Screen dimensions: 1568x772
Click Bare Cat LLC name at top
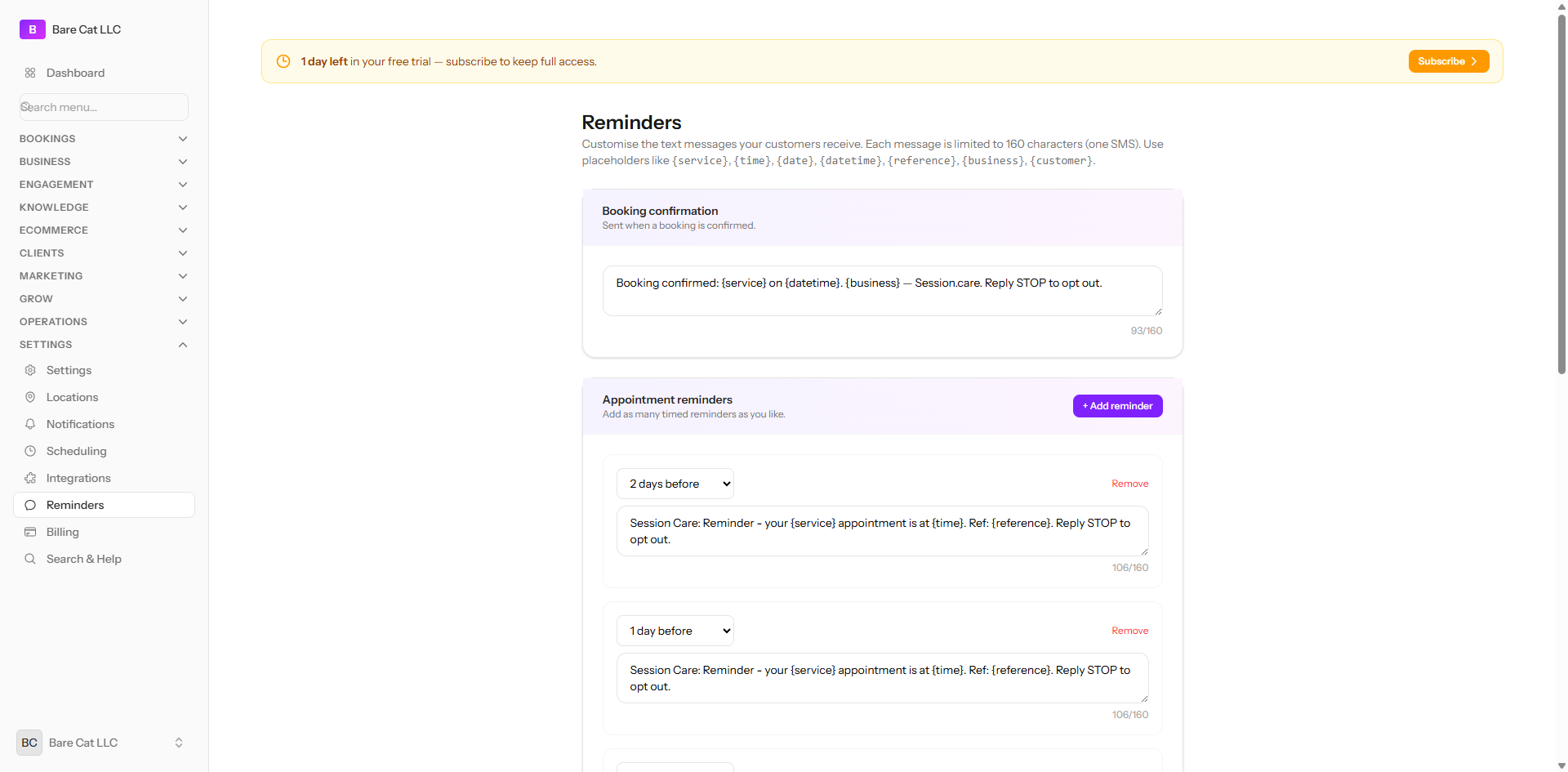click(x=87, y=29)
